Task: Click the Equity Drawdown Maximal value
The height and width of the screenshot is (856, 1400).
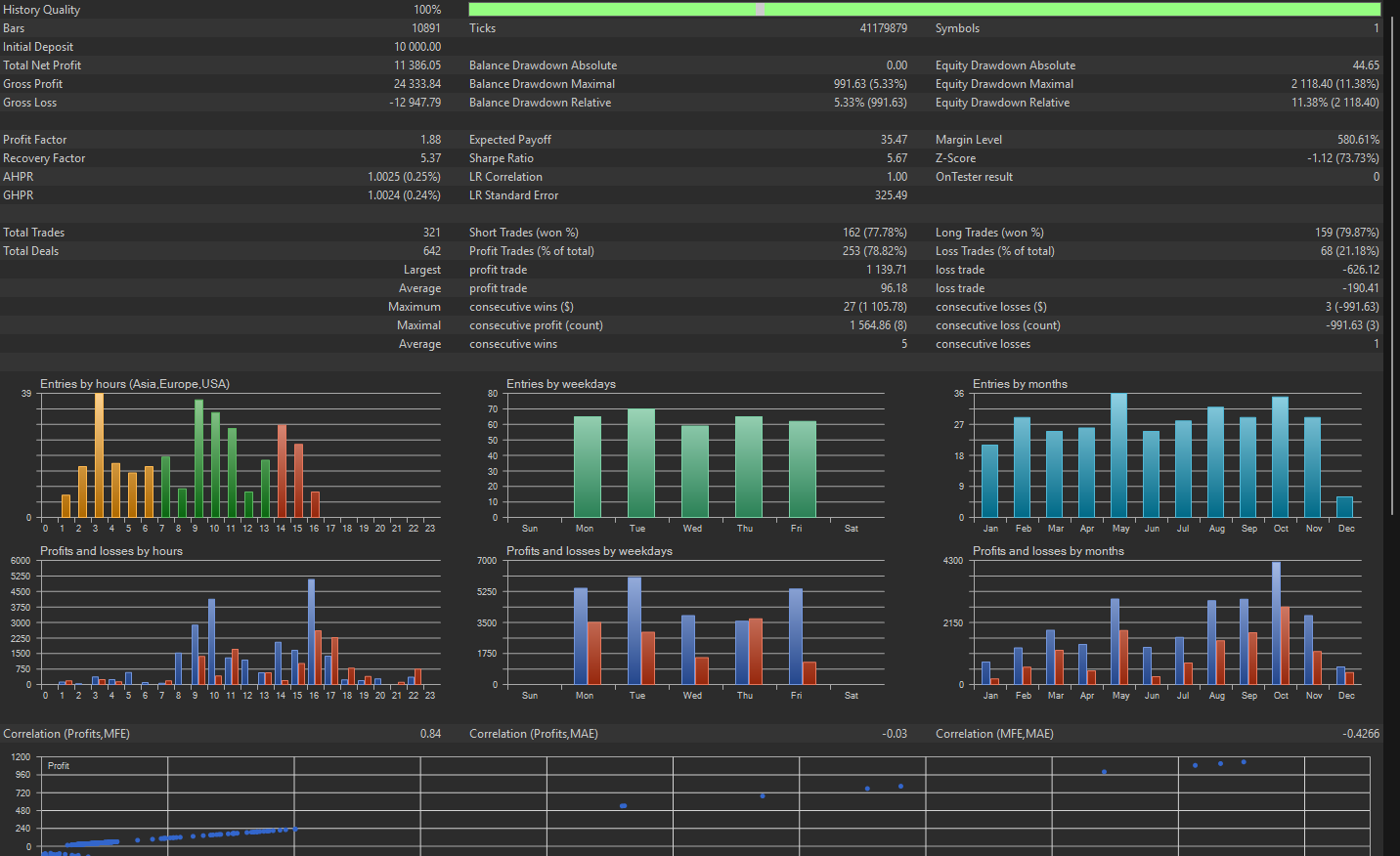Action: pyautogui.click(x=1334, y=84)
